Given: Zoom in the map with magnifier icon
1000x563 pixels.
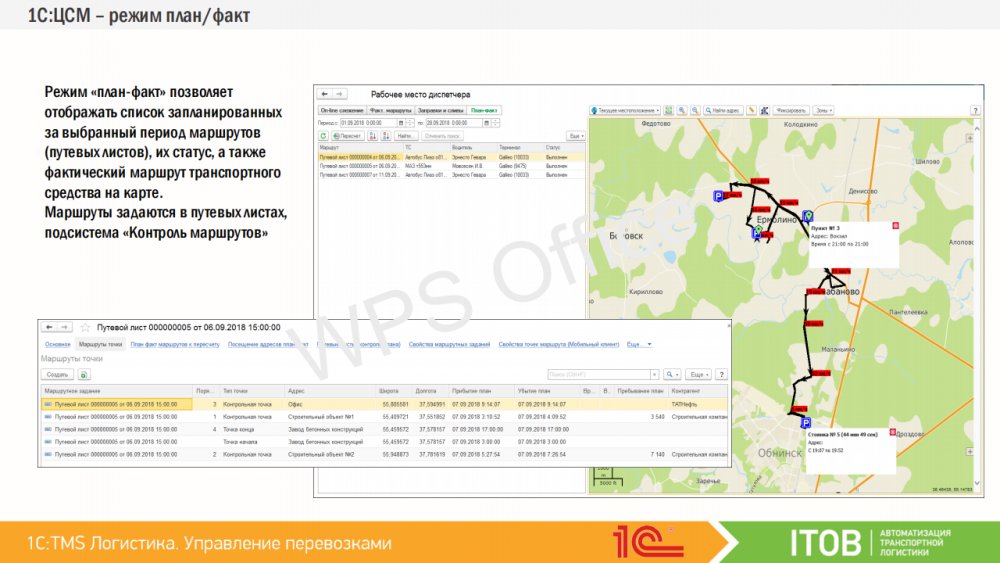Looking at the screenshot, I should (682, 110).
